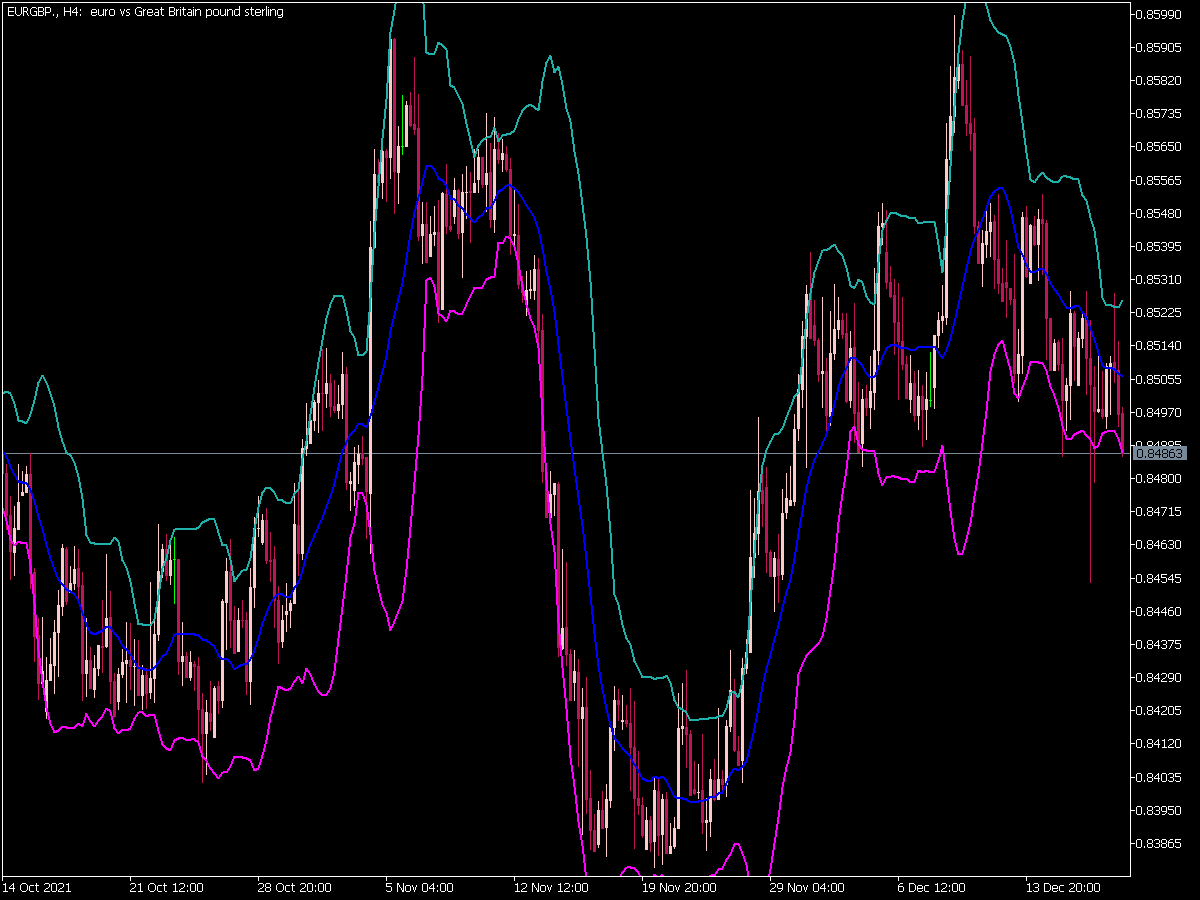Click price level 0.84800 on the scale
Viewport: 1200px width, 900px height.
[x=1160, y=478]
